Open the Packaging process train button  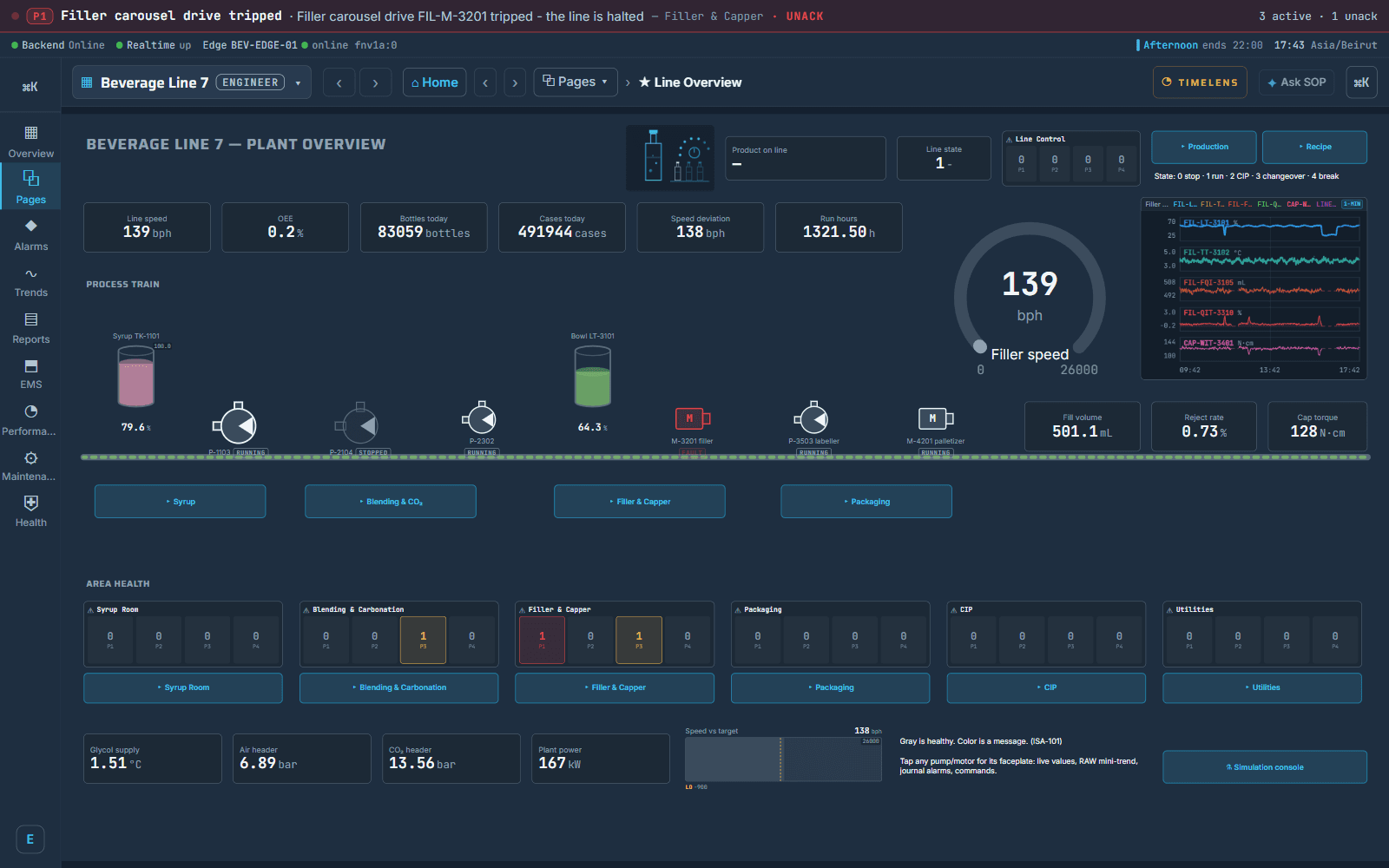(x=866, y=502)
